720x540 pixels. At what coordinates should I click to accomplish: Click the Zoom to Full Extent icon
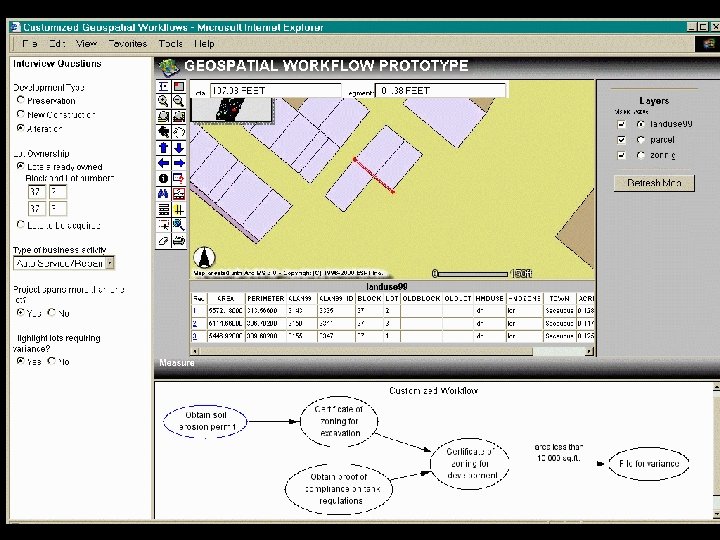(x=163, y=117)
